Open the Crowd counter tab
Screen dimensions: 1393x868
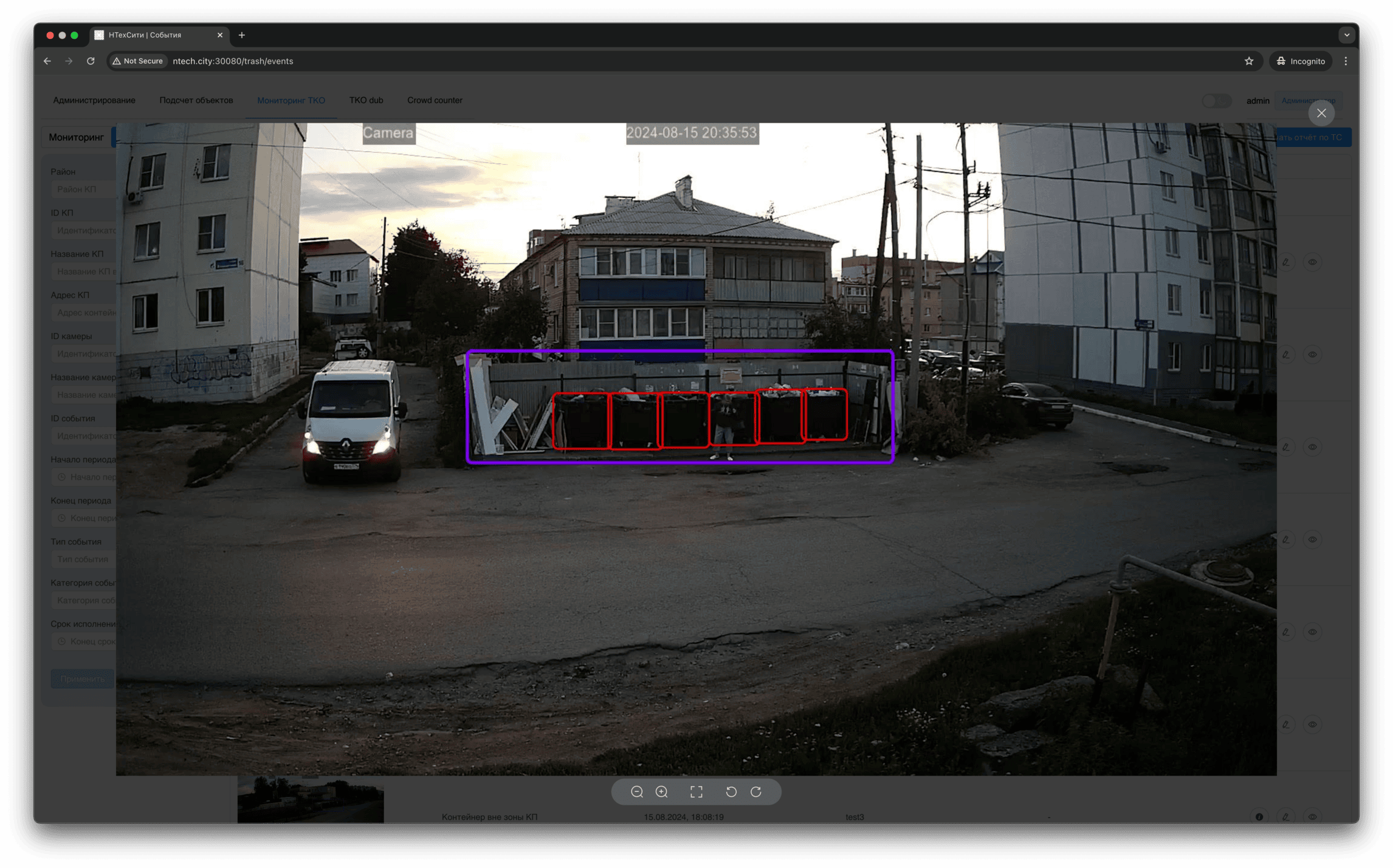pyautogui.click(x=435, y=100)
